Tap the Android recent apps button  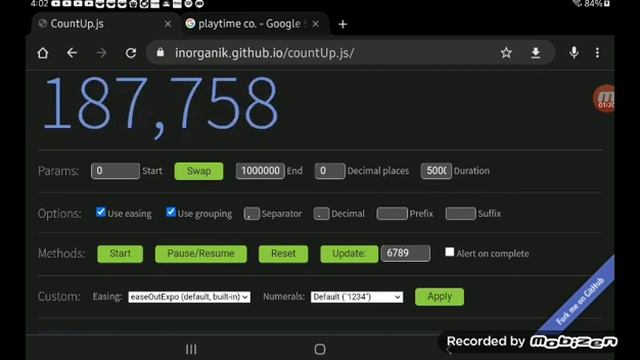pyautogui.click(x=191, y=349)
